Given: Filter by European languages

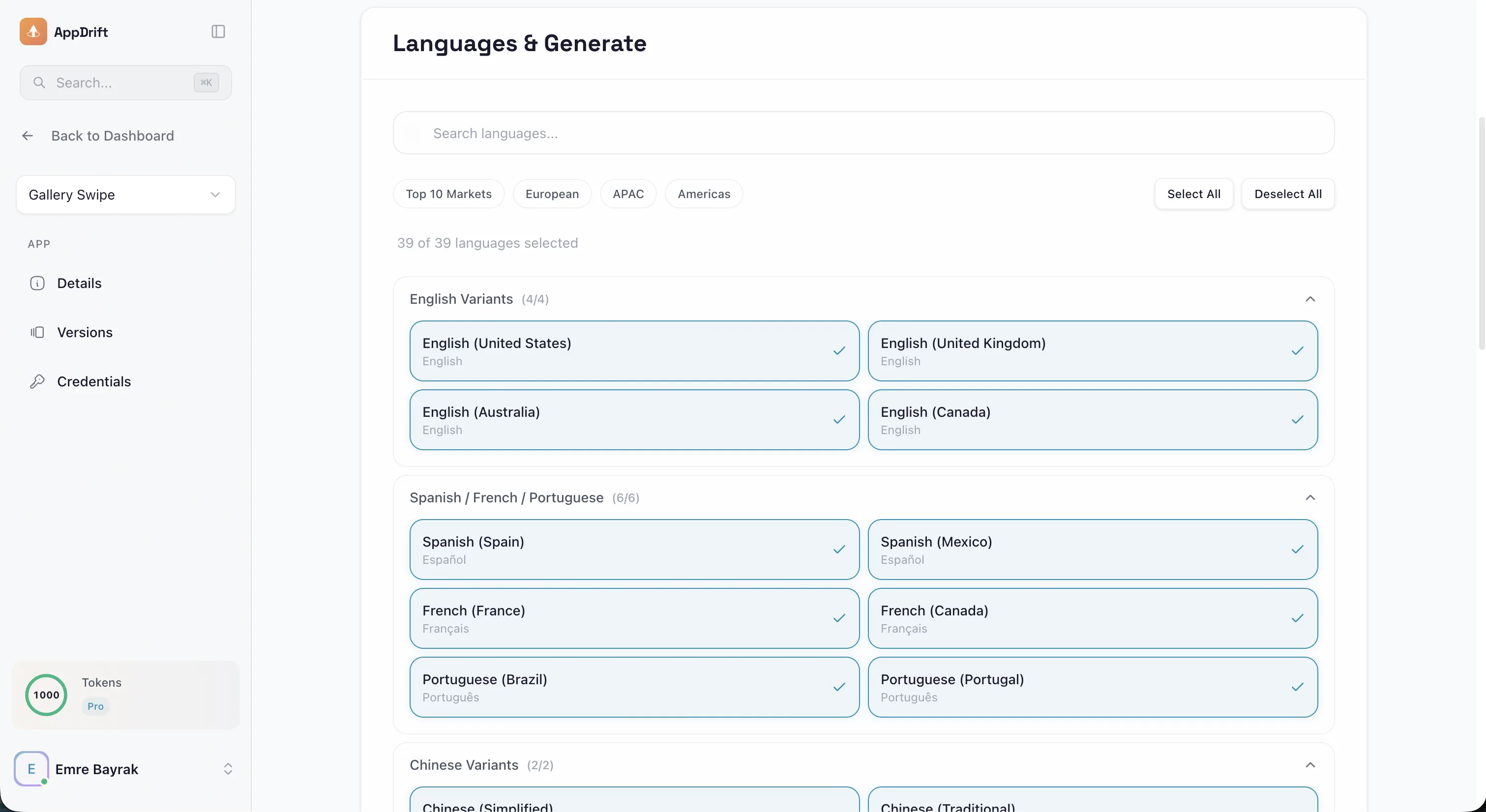Looking at the screenshot, I should click(552, 194).
